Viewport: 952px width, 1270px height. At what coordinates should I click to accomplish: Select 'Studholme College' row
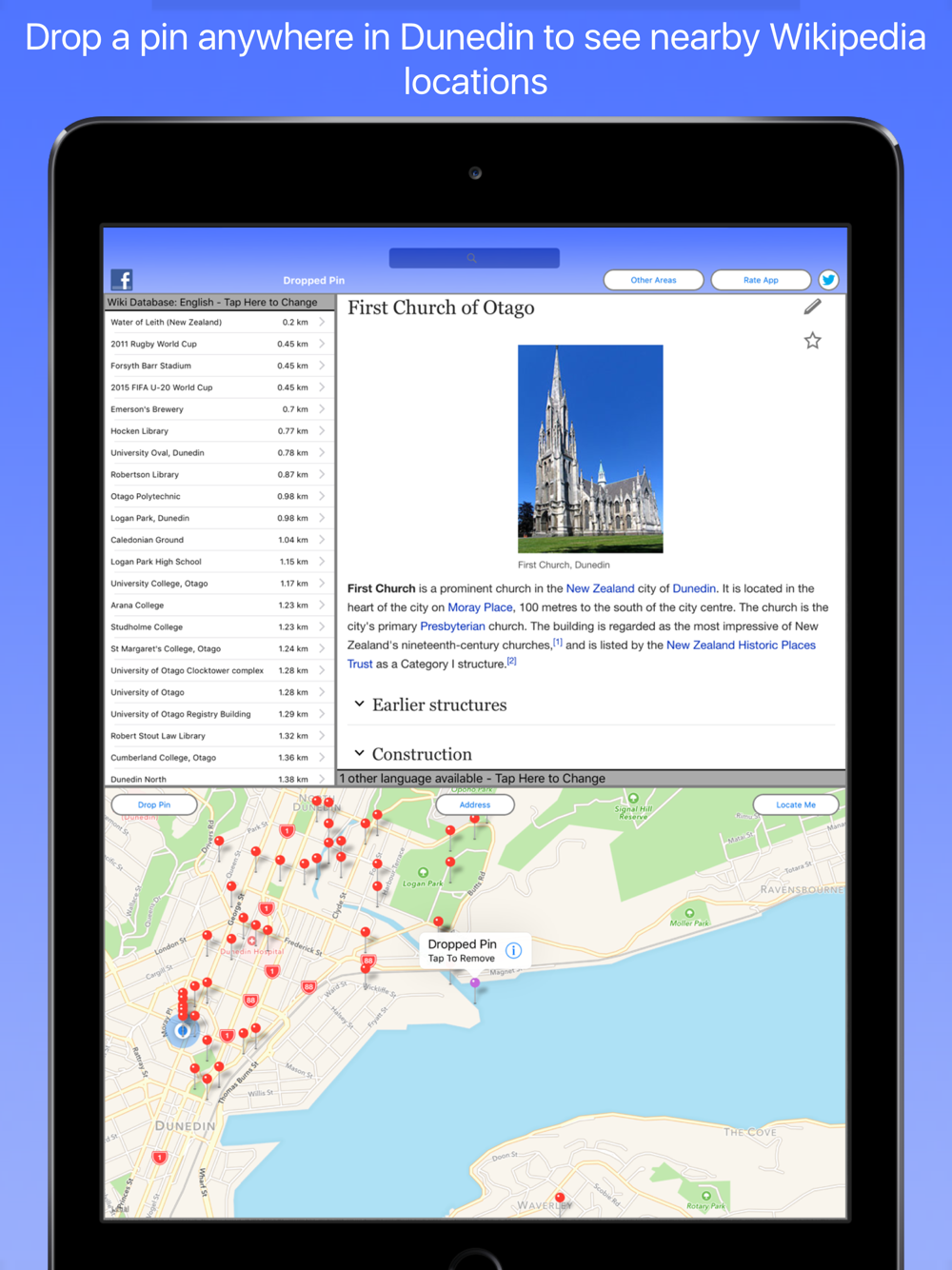tap(219, 627)
